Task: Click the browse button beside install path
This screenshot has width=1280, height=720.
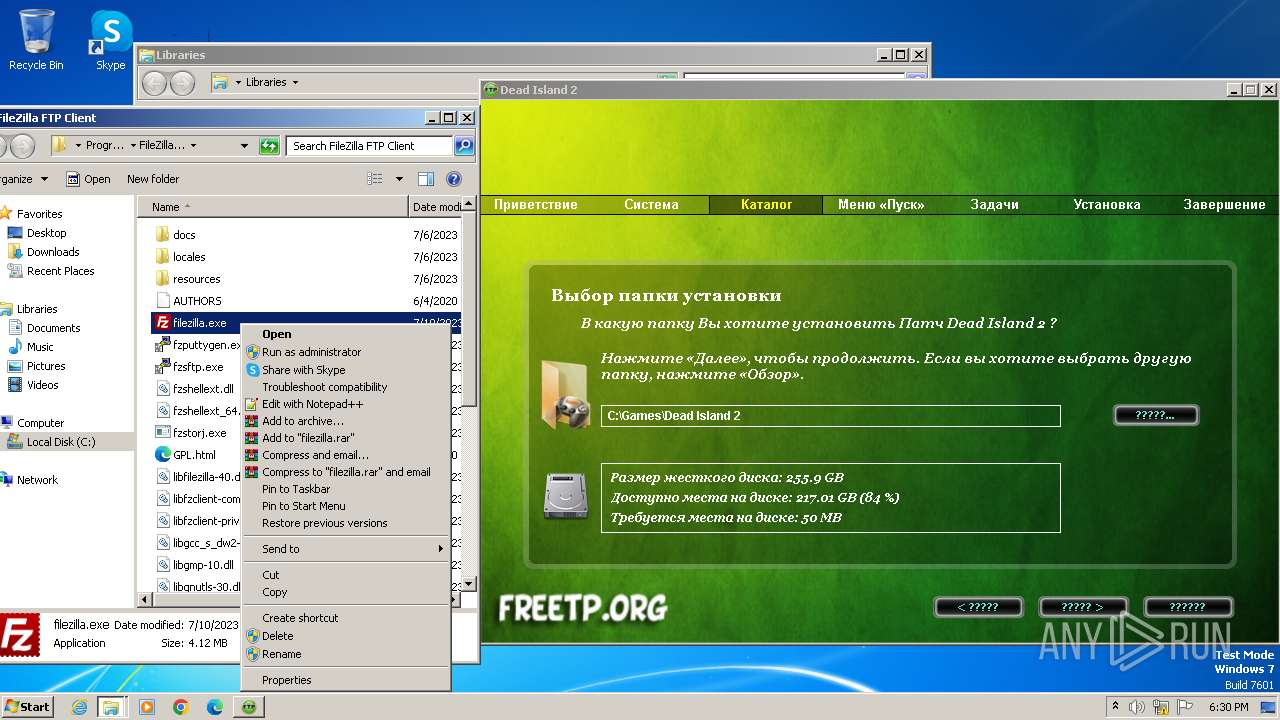Action: [1155, 415]
